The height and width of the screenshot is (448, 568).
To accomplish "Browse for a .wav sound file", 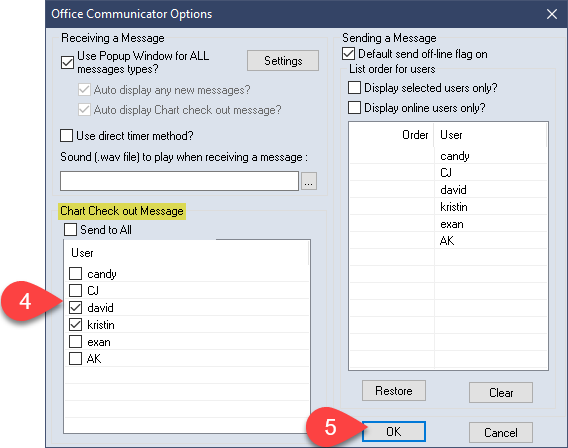I will tap(309, 181).
